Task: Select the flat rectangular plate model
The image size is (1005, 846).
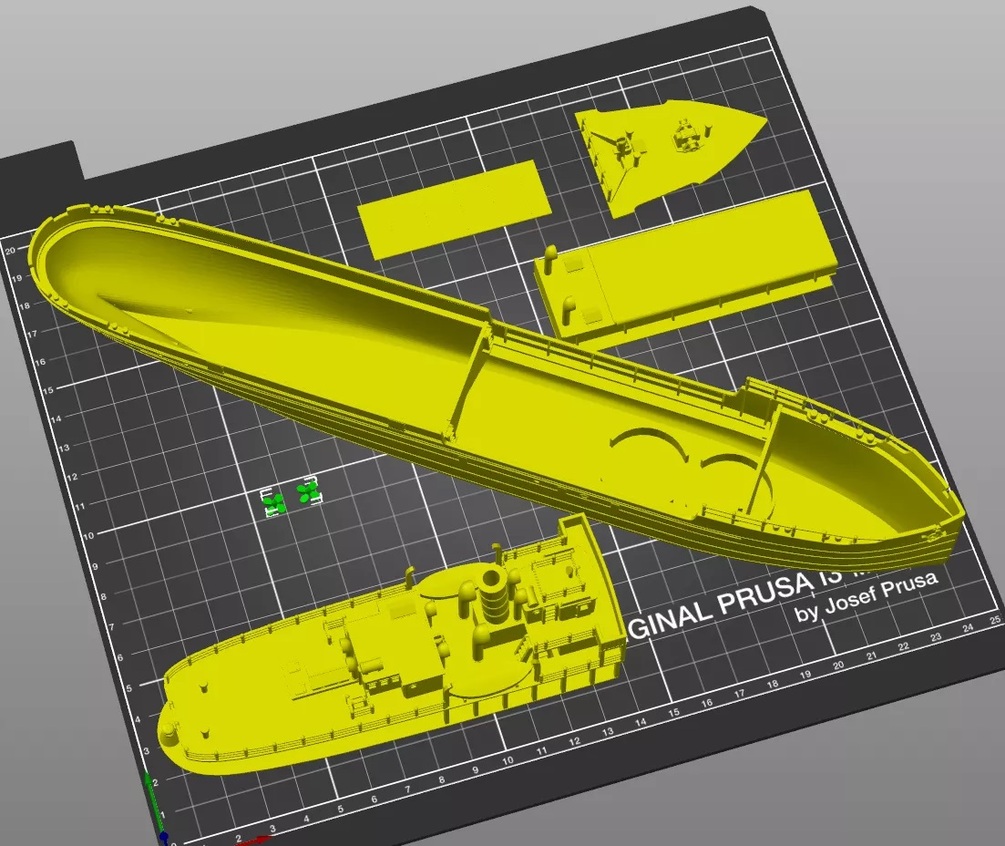Action: click(452, 210)
